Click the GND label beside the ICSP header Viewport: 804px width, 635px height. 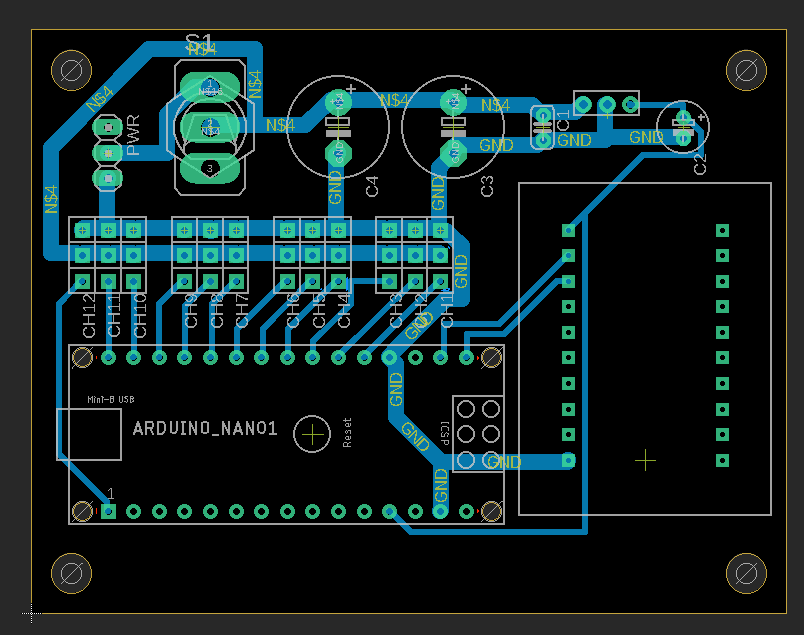(x=504, y=462)
